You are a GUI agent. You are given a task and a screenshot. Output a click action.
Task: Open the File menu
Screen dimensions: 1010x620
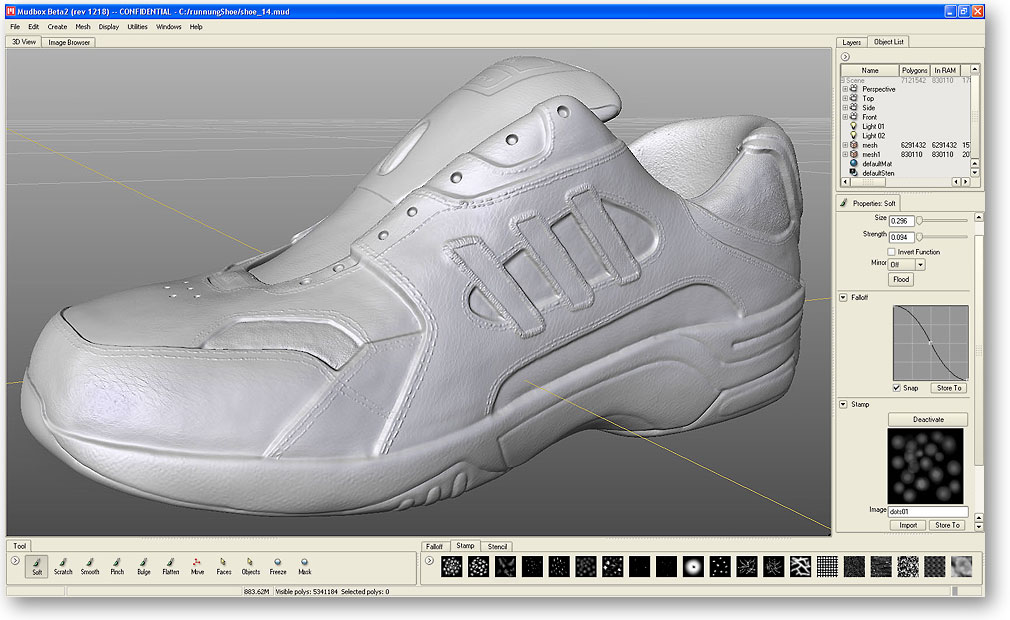coord(15,27)
